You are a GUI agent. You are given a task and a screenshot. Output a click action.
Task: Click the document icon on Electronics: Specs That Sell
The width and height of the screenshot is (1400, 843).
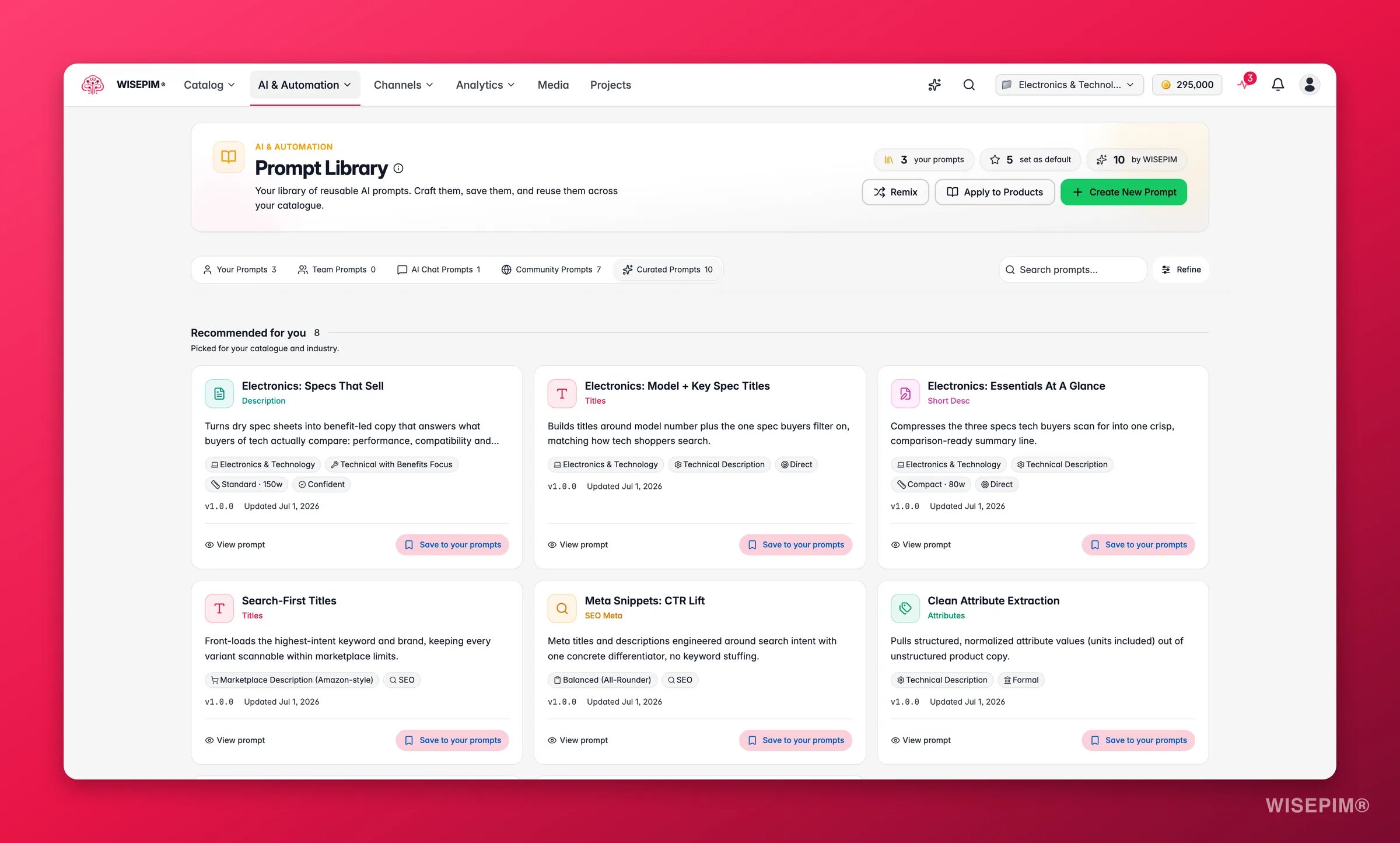pos(219,394)
